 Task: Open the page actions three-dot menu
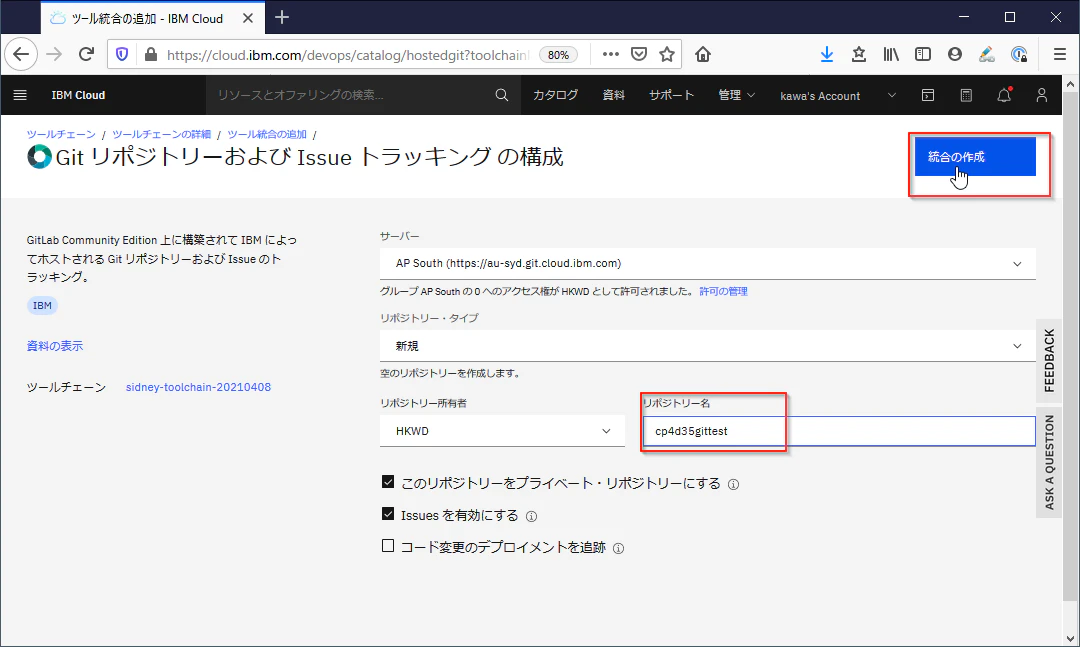[x=610, y=54]
